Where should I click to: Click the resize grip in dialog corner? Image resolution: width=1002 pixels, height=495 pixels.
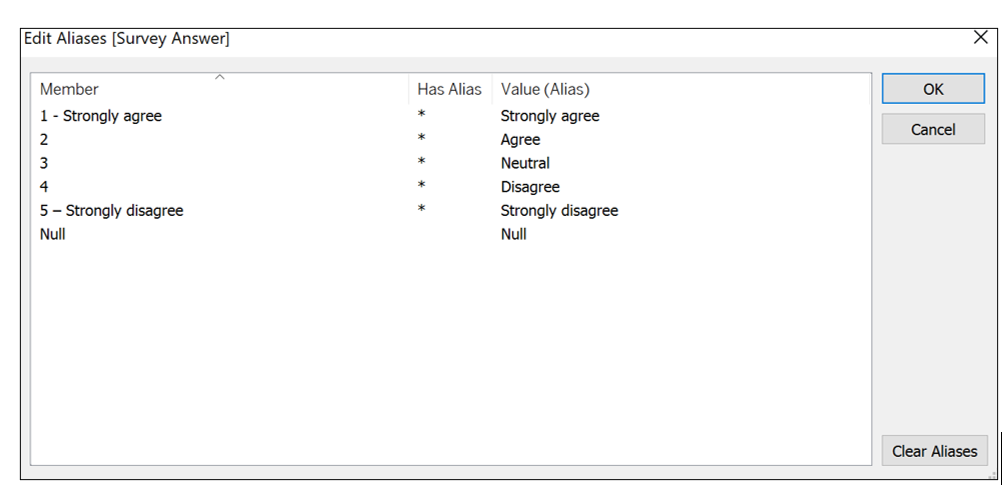pyautogui.click(x=993, y=476)
